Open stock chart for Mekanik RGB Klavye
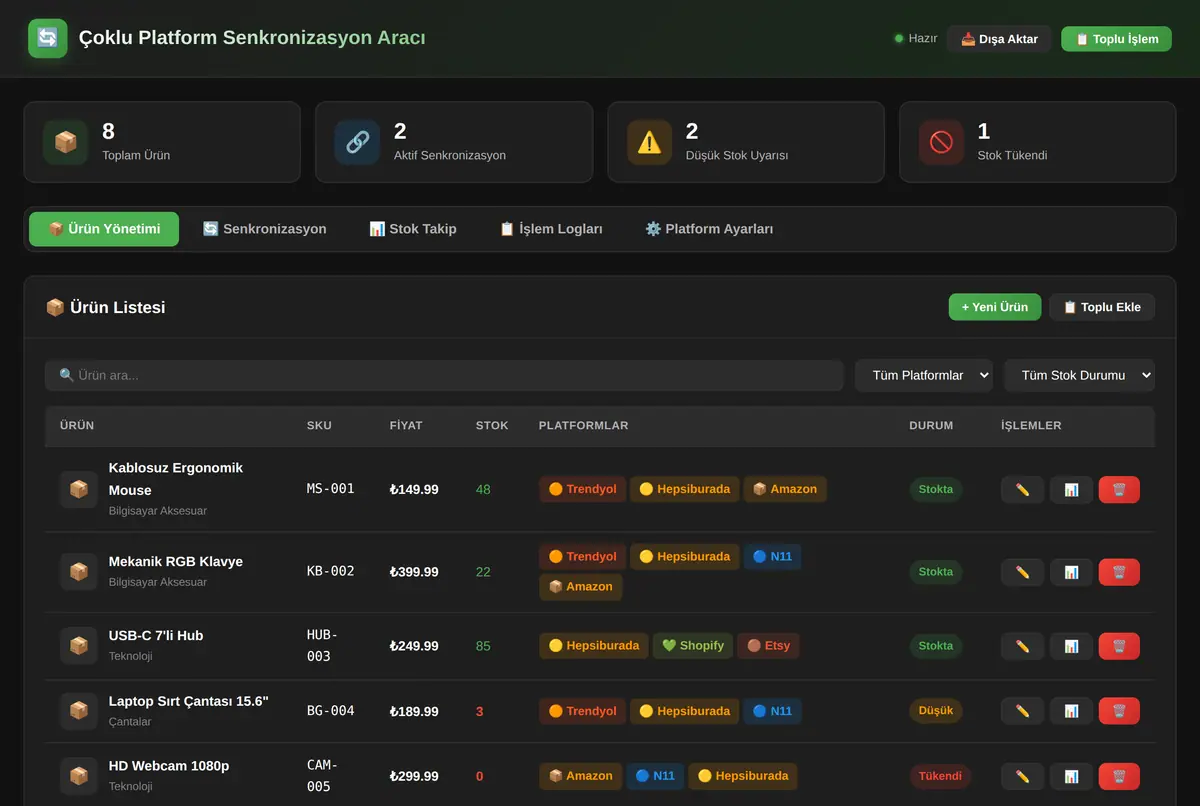This screenshot has width=1200, height=806. click(1071, 572)
